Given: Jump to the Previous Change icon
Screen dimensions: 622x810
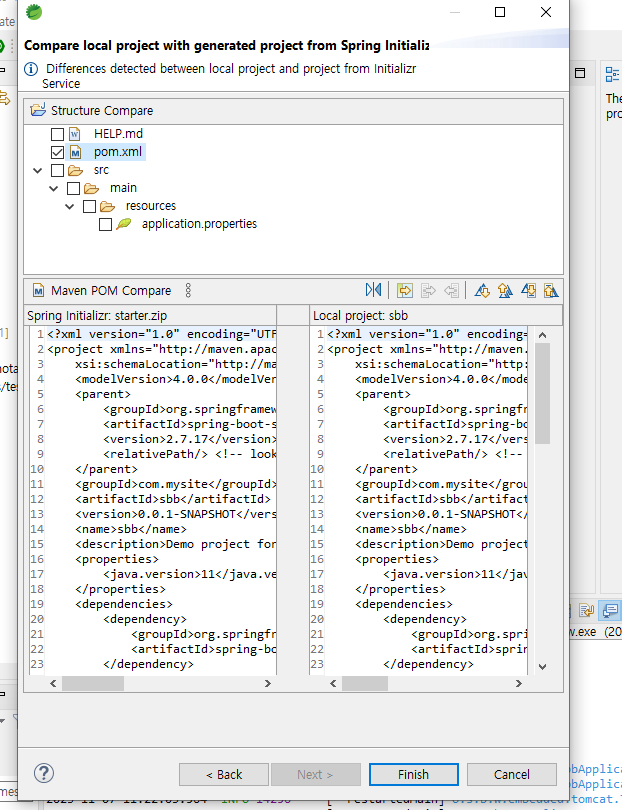Looking at the screenshot, I should click(551, 290).
